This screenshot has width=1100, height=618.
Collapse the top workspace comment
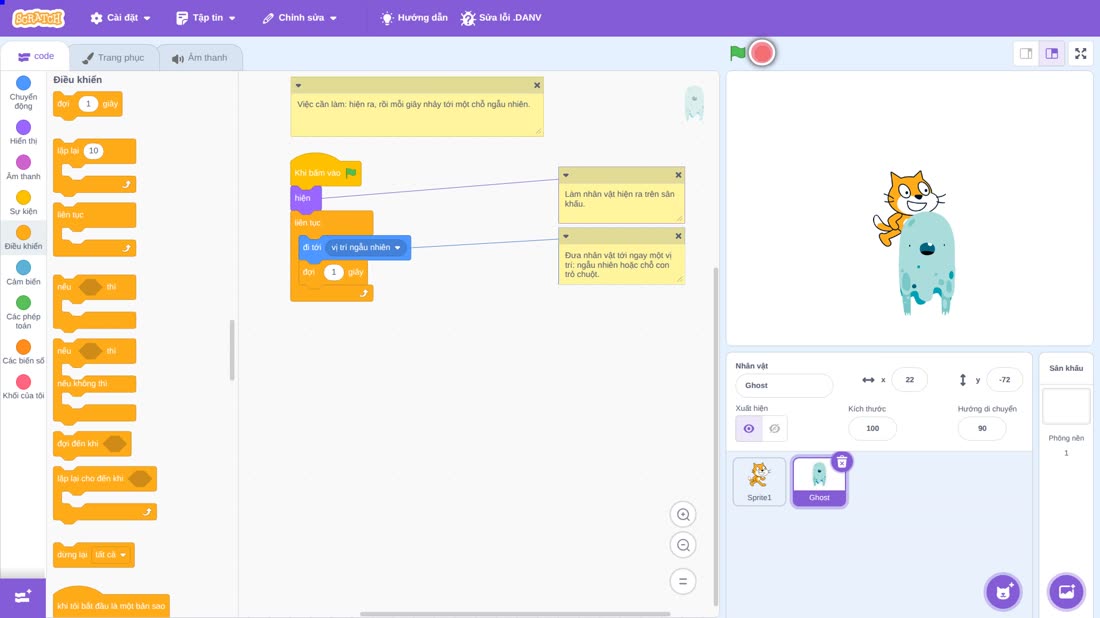[x=298, y=86]
